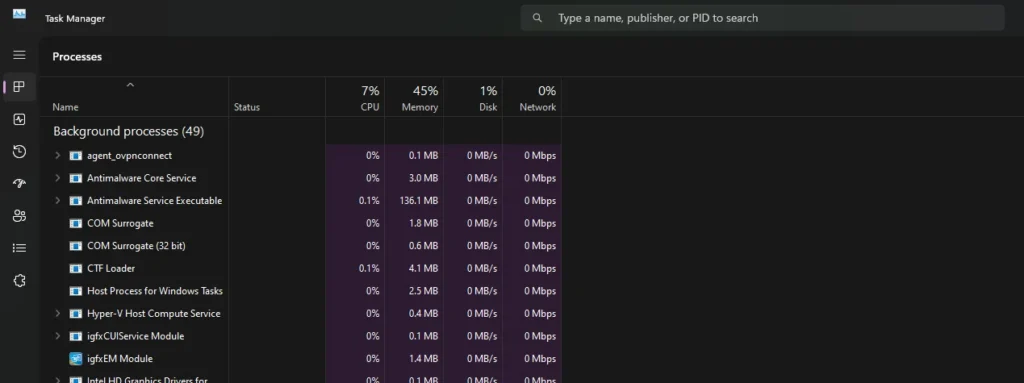Click the search box to find a process
The image size is (1024, 383).
click(x=762, y=18)
